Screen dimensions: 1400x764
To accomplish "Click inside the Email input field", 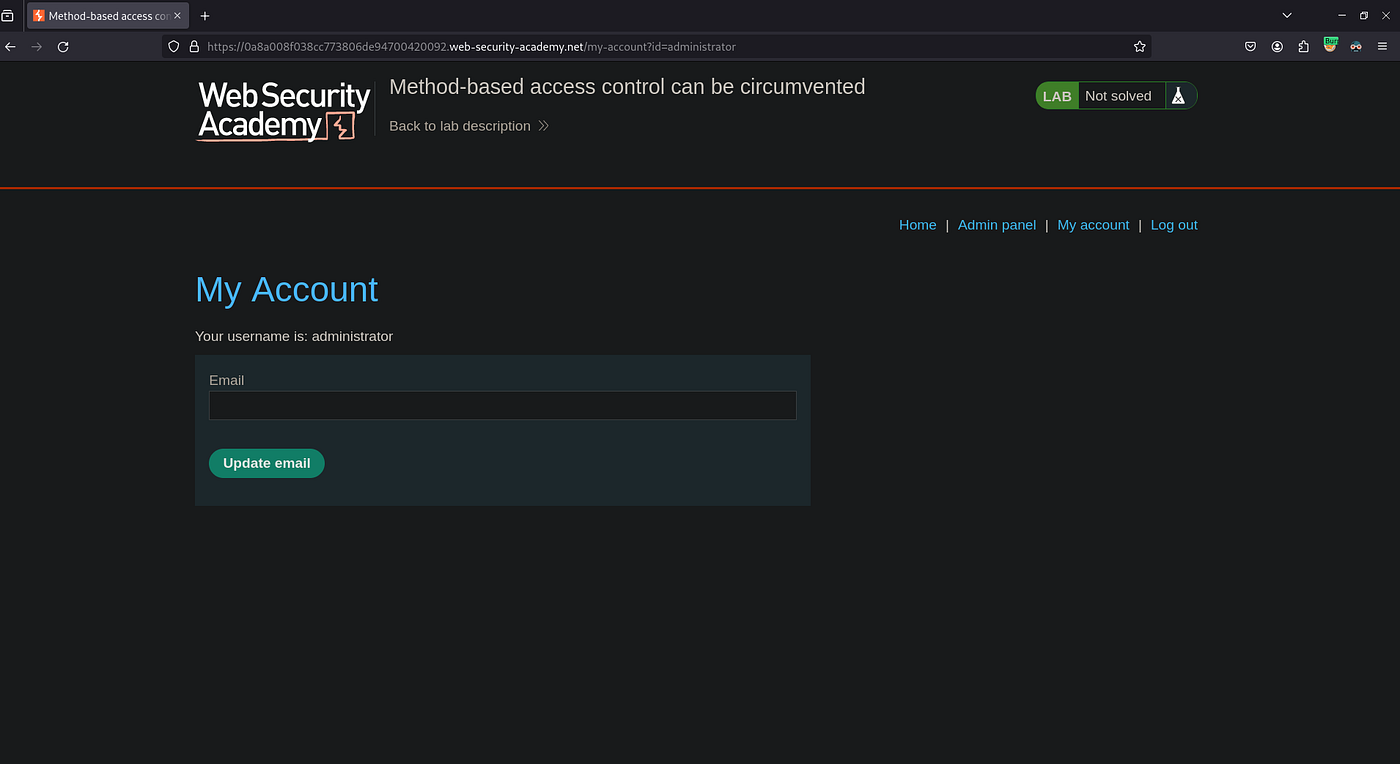I will (502, 405).
